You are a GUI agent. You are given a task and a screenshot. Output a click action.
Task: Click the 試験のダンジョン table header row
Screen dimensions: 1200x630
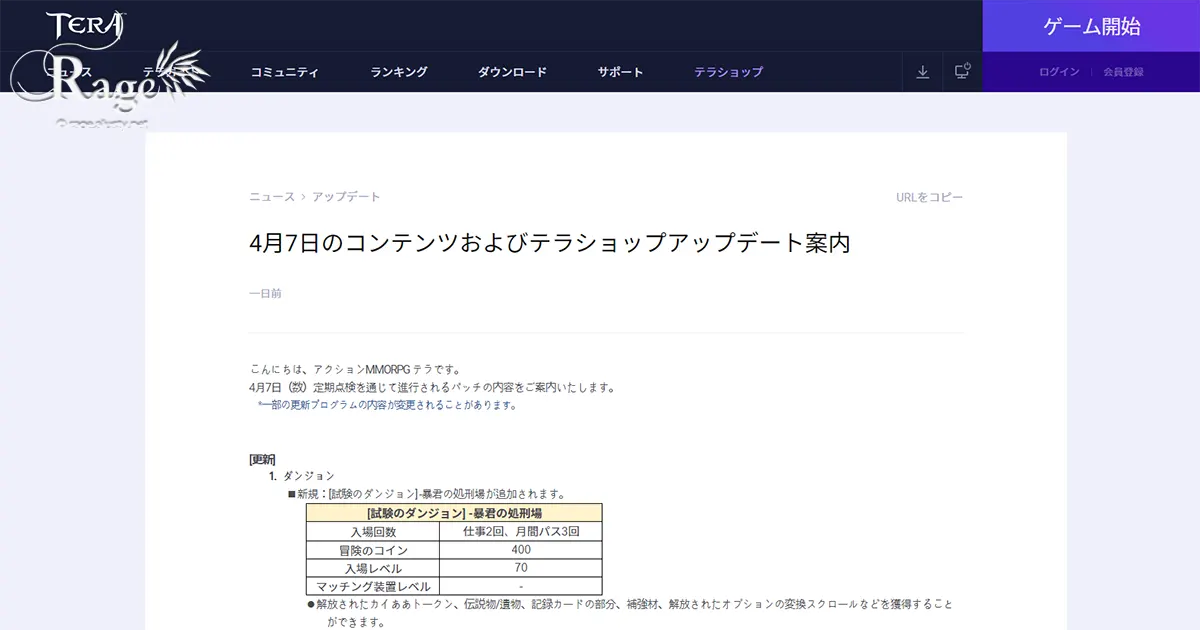tap(455, 512)
